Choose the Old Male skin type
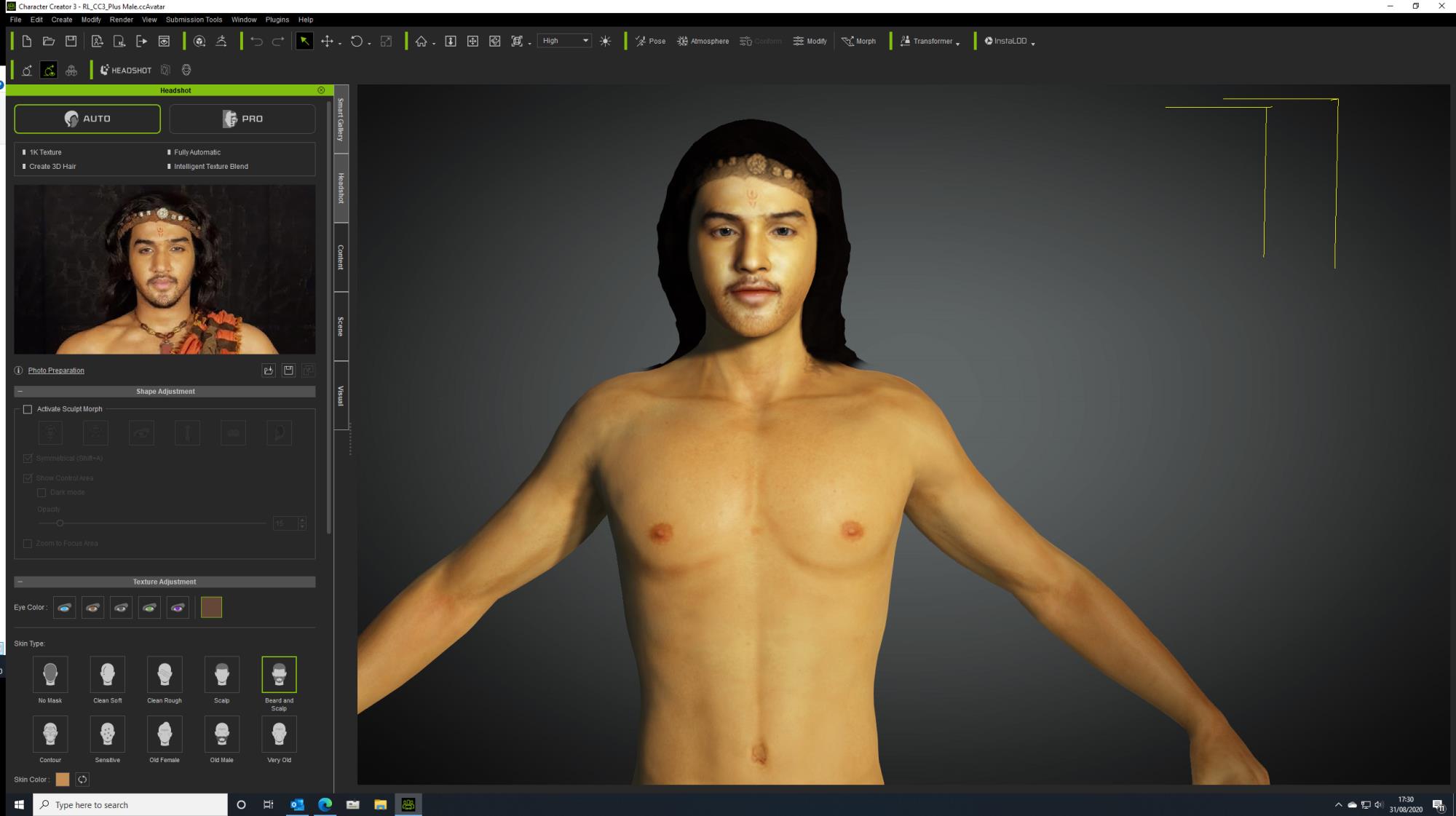Screen dimensions: 1456x816 tap(222, 734)
